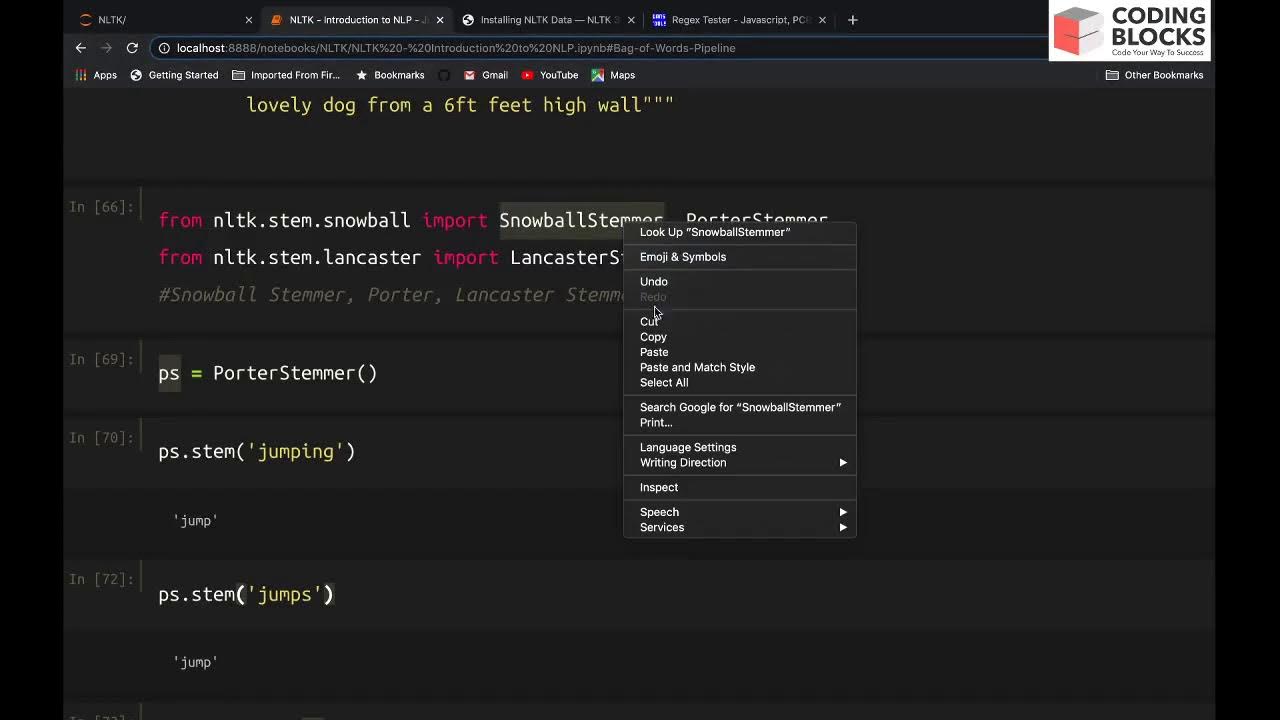Viewport: 1280px width, 720px height.
Task: Open the Gmail bookmark
Action: pyautogui.click(x=486, y=75)
